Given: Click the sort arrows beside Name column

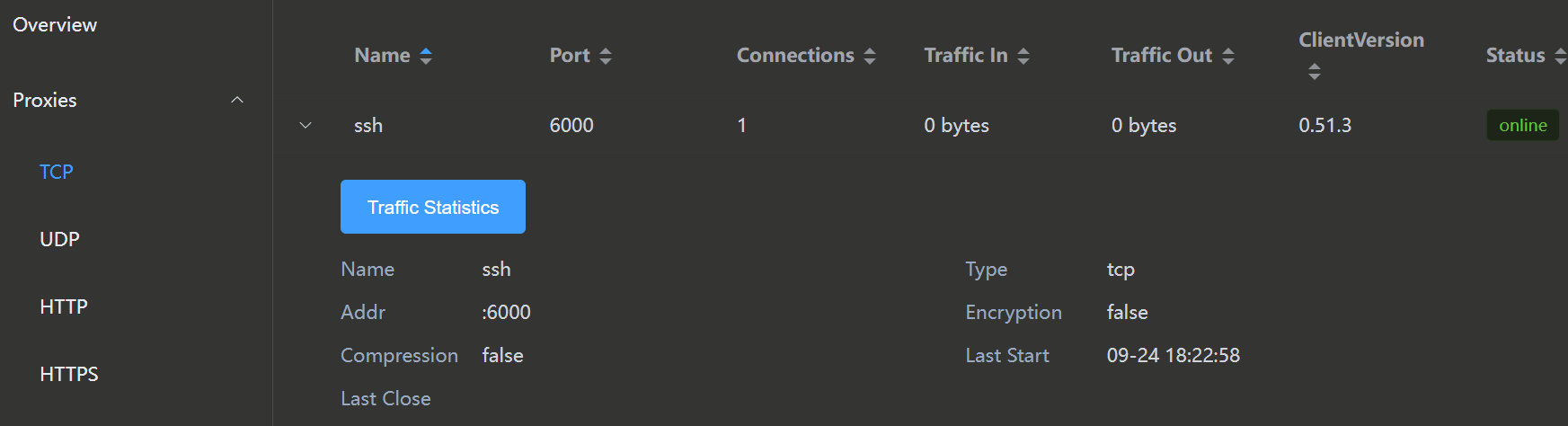Looking at the screenshot, I should [x=426, y=56].
